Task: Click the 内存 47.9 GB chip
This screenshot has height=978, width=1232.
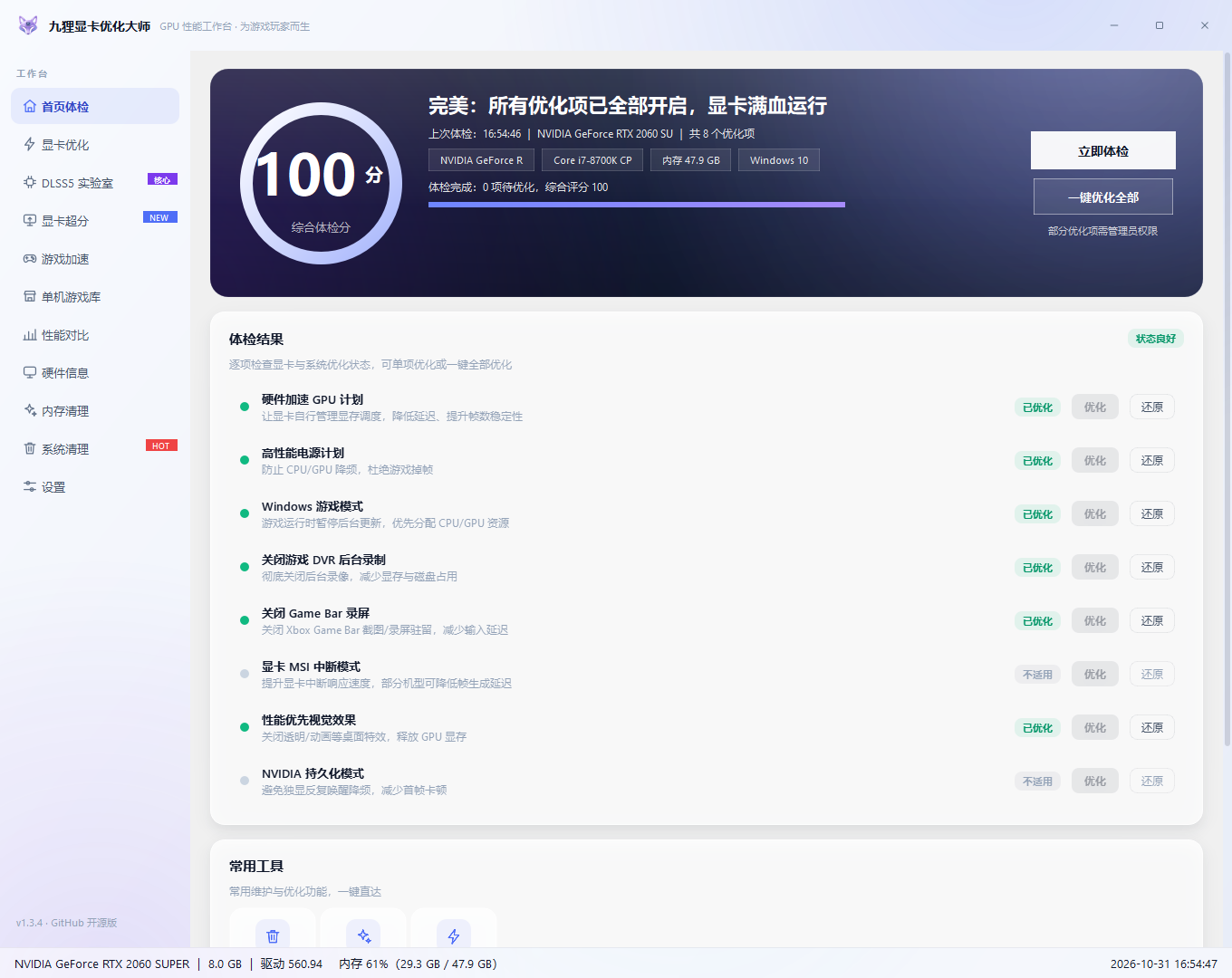Action: click(x=691, y=160)
